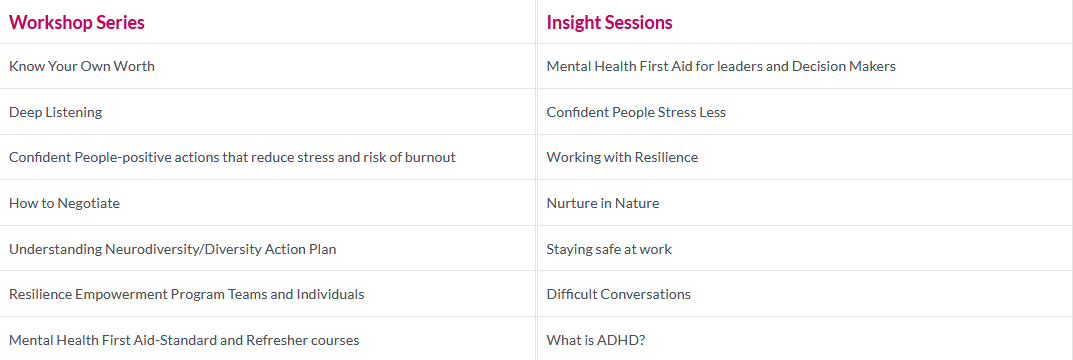The width and height of the screenshot is (1073, 360).
Task: Click the word burnout in workshop list
Action: coord(432,157)
